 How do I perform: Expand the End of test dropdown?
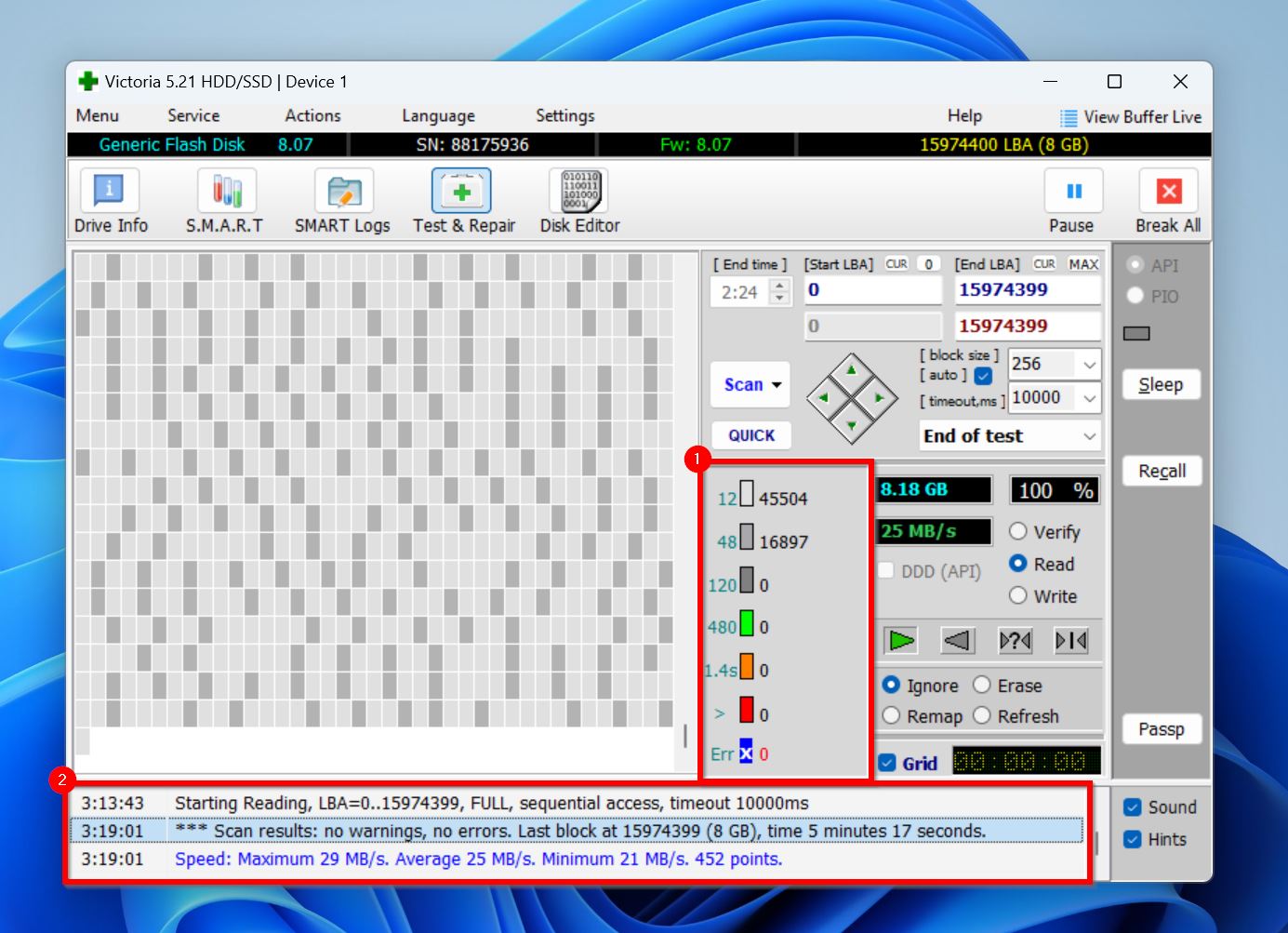(1089, 436)
